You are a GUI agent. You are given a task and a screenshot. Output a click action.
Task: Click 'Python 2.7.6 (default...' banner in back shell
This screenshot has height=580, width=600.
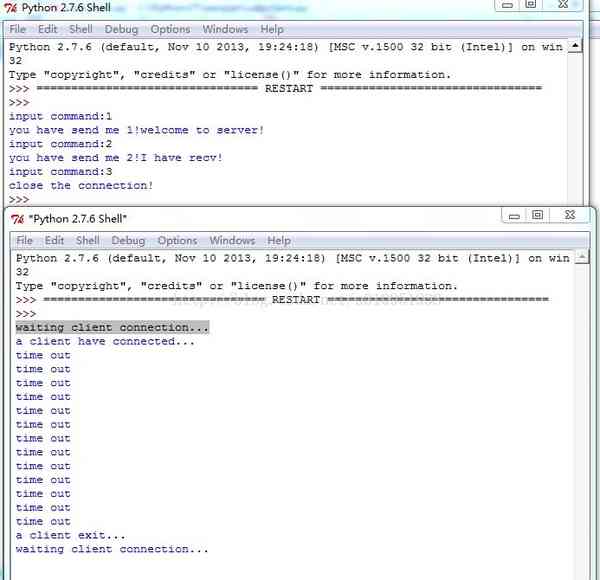286,47
